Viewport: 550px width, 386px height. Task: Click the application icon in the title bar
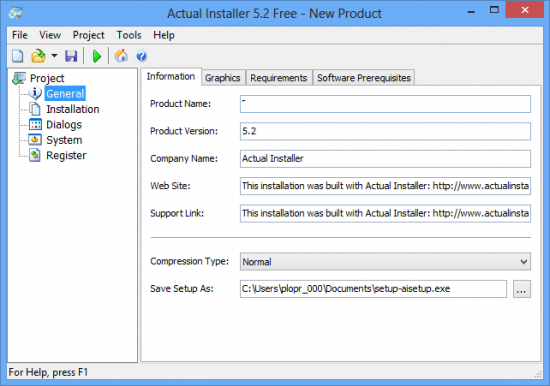[15, 13]
